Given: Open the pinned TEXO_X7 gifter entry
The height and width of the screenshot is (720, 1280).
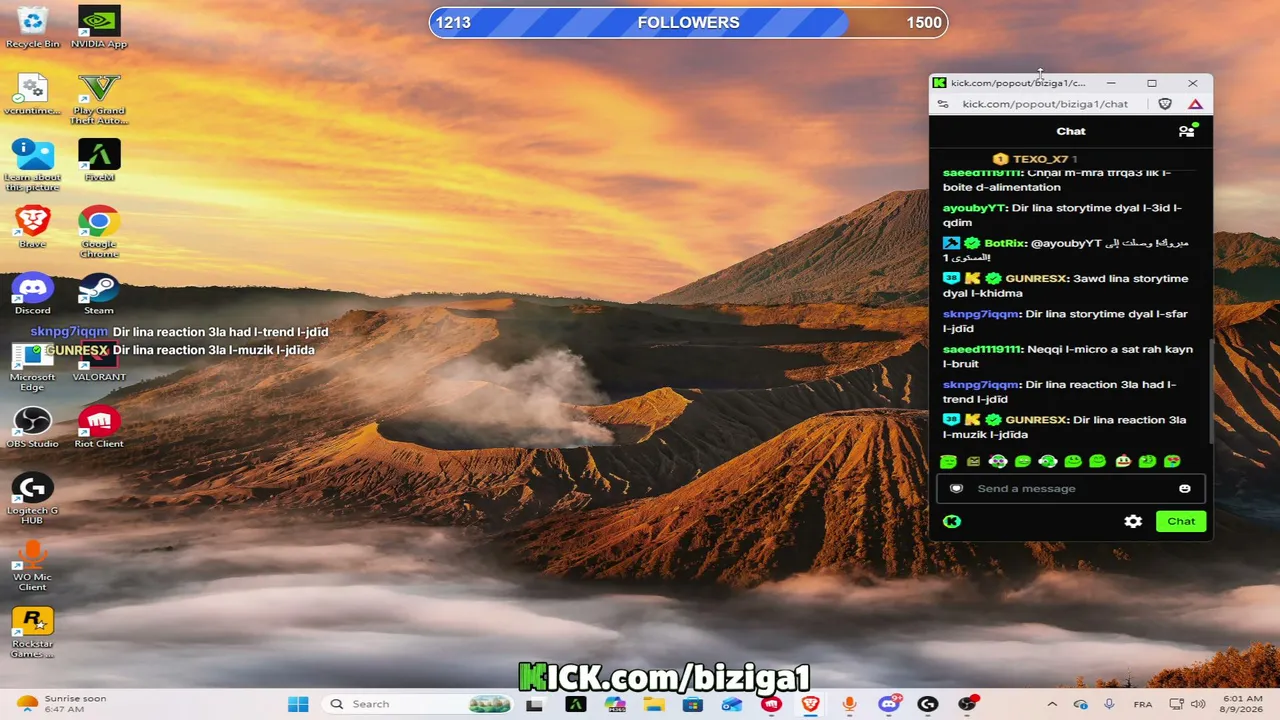Looking at the screenshot, I should click(1035, 159).
